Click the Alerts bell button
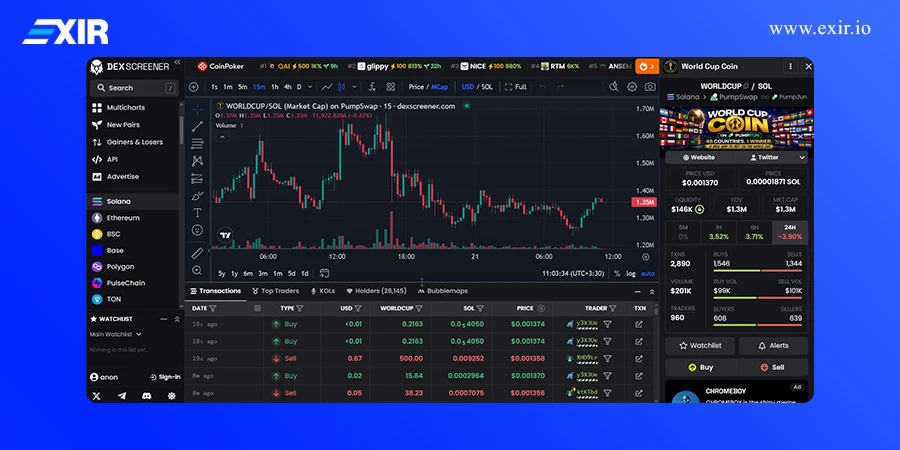 tap(773, 346)
